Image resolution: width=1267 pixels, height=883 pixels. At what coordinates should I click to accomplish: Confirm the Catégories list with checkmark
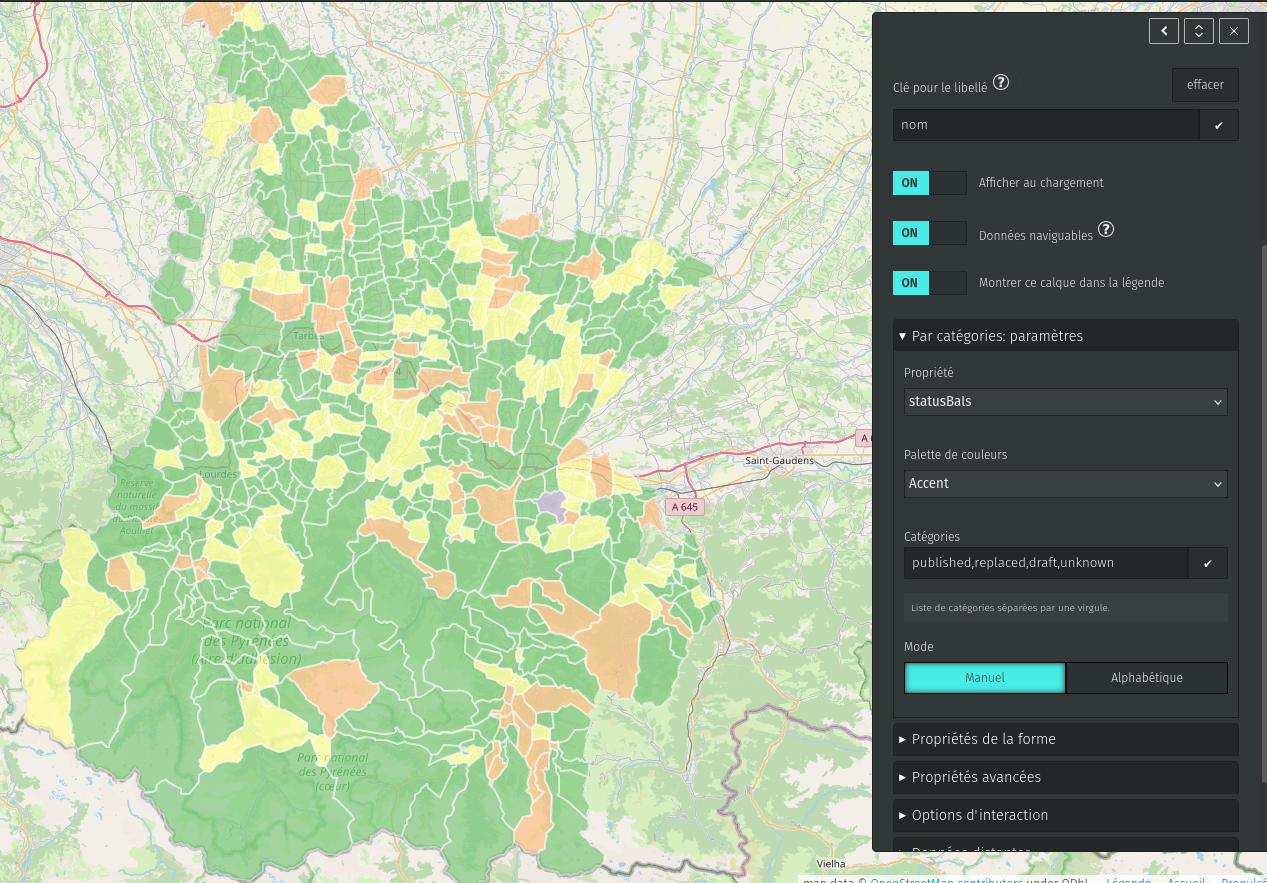(1207, 563)
